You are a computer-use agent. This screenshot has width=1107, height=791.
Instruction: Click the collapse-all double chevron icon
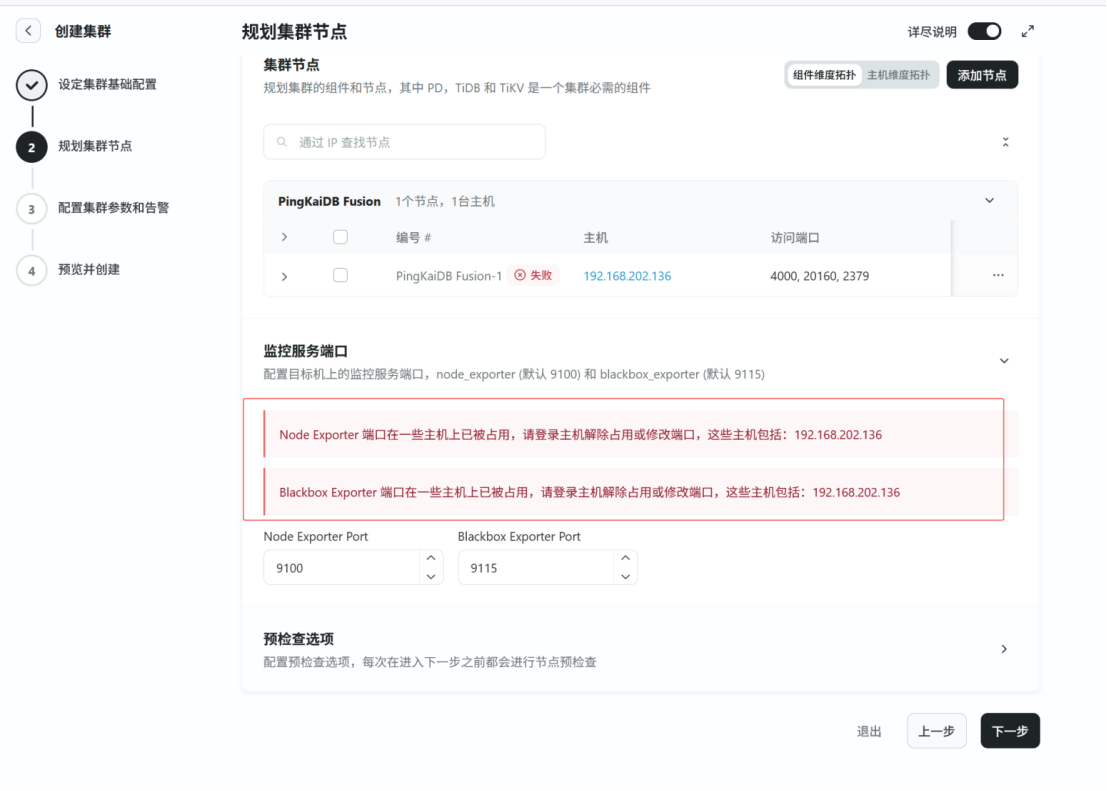pos(1005,142)
